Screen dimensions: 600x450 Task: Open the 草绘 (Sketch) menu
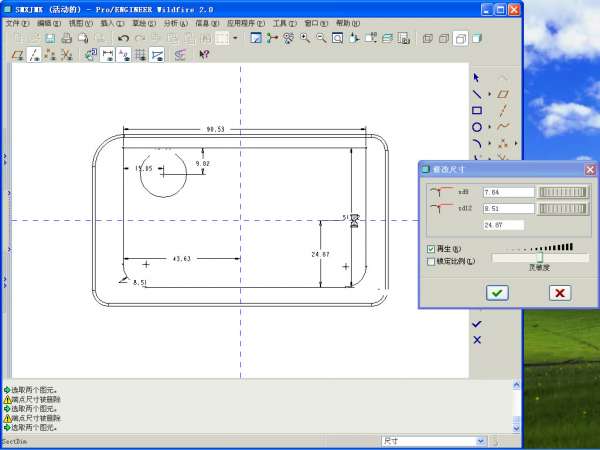[x=144, y=23]
